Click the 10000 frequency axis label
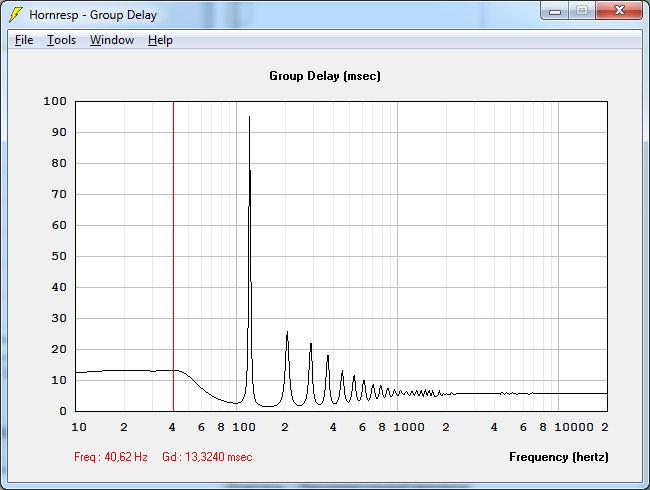The height and width of the screenshot is (490, 650). pyautogui.click(x=574, y=427)
